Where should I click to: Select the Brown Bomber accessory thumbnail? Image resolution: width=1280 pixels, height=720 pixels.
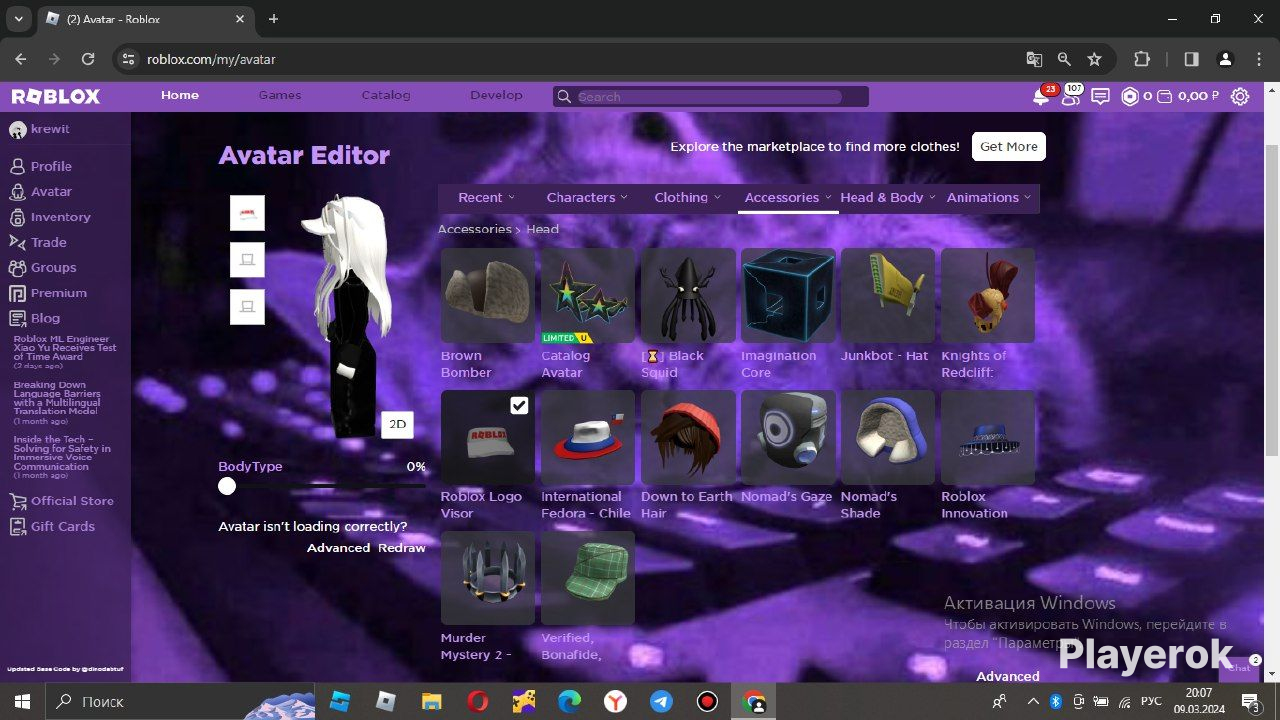click(x=488, y=295)
